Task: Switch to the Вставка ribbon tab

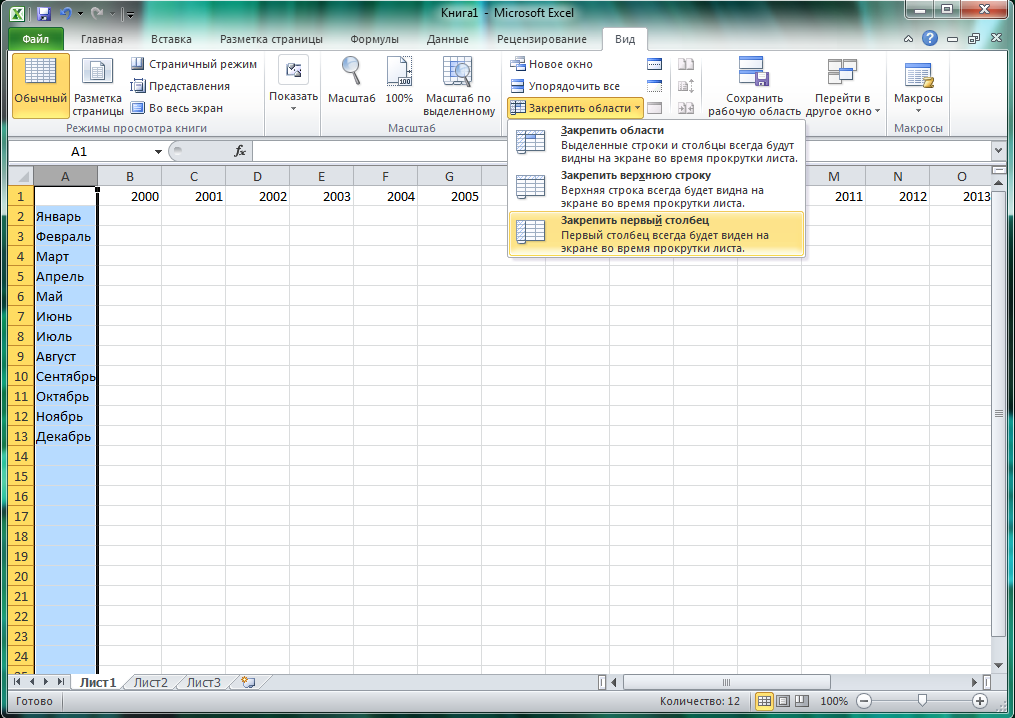Action: click(171, 39)
